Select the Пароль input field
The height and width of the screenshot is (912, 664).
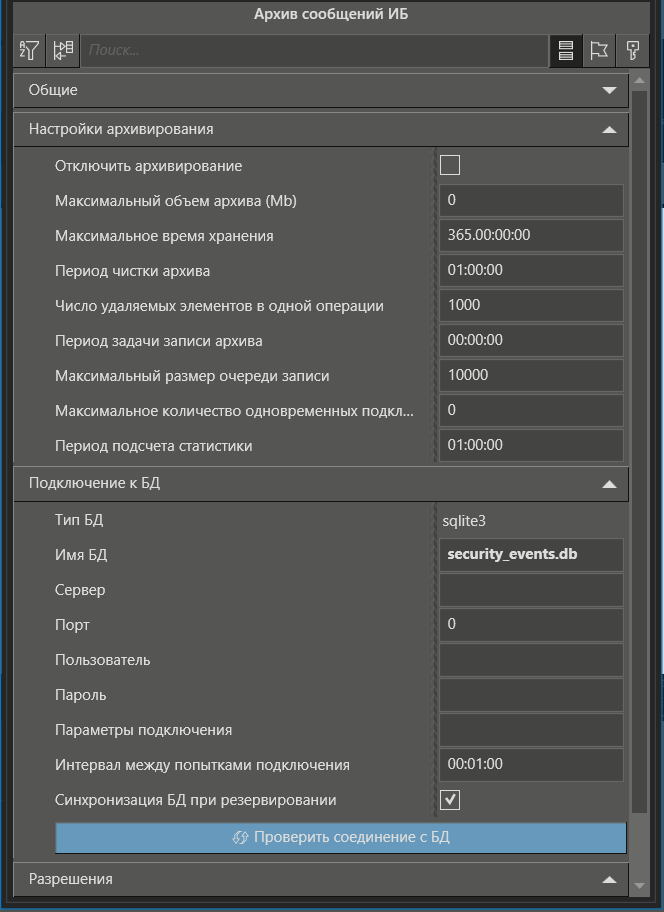click(531, 695)
